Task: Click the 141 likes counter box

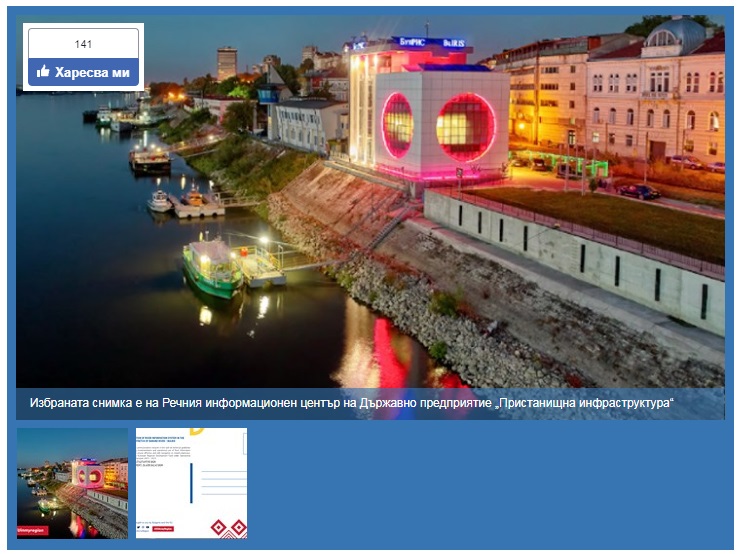Action: (83, 44)
